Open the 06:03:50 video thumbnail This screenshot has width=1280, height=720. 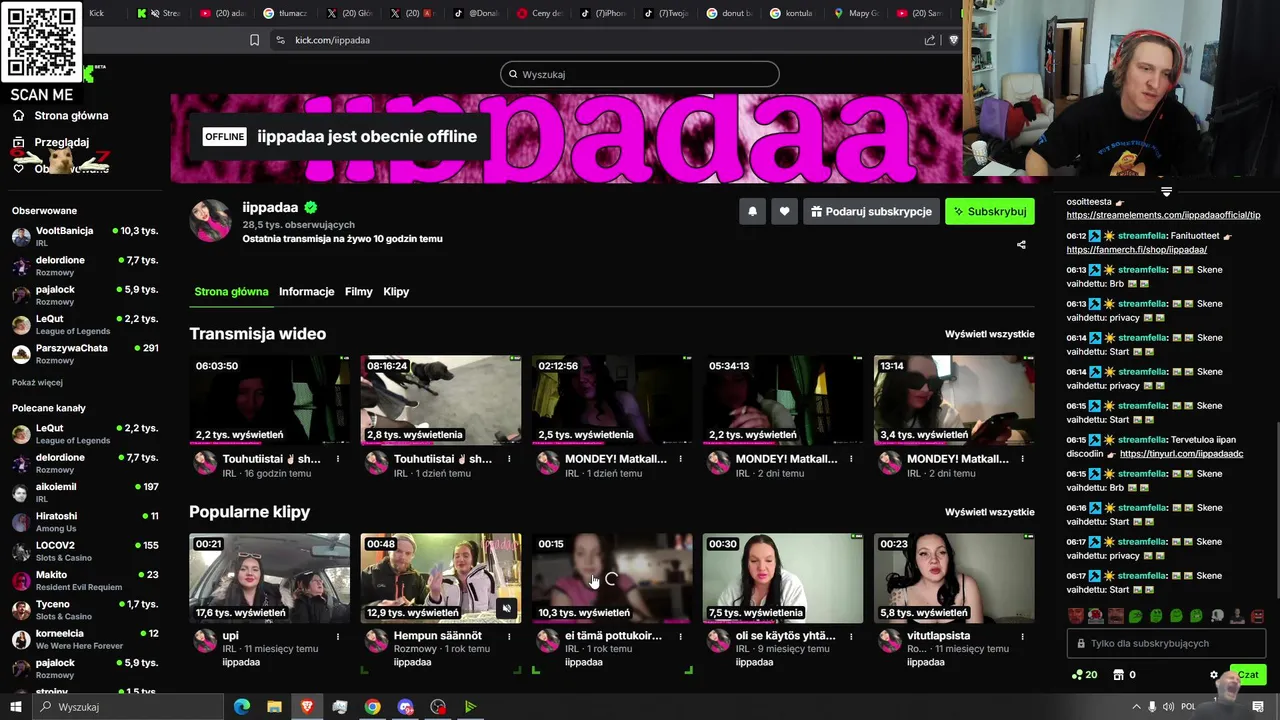click(x=270, y=400)
